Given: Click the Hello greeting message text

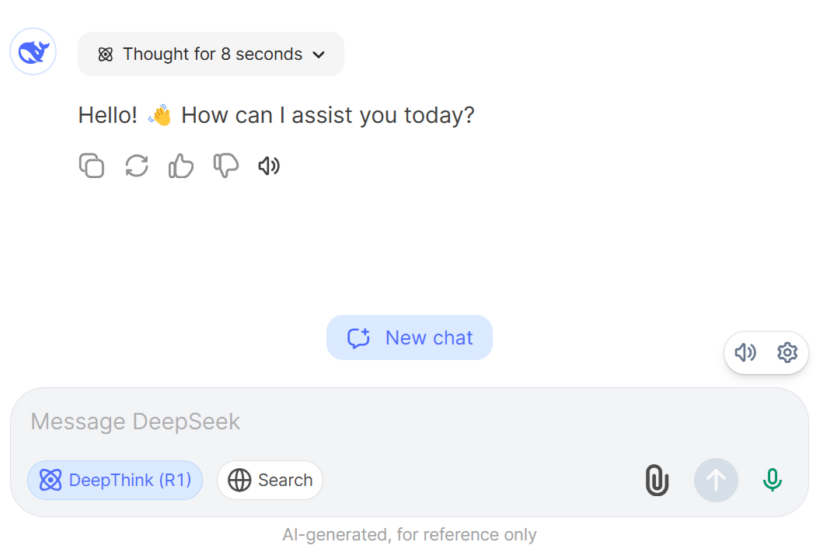Looking at the screenshot, I should 276,115.
